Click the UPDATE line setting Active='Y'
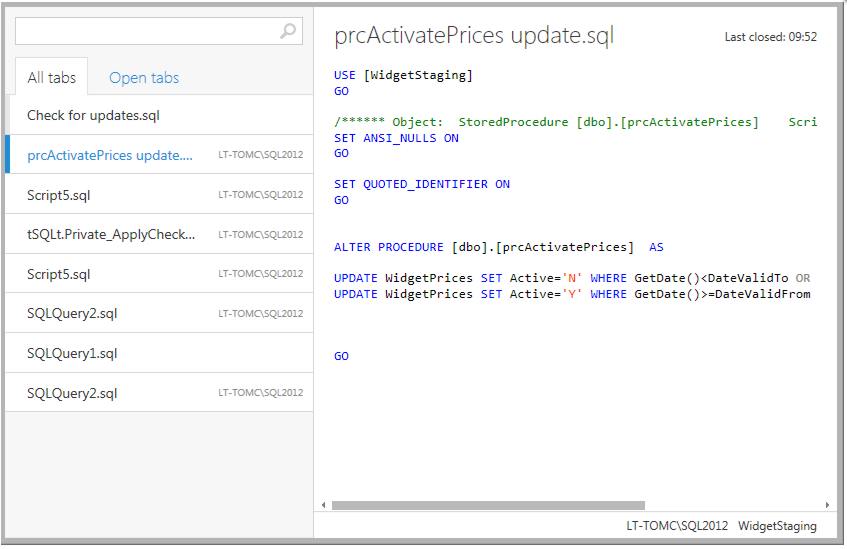This screenshot has width=847, height=549. coord(572,294)
